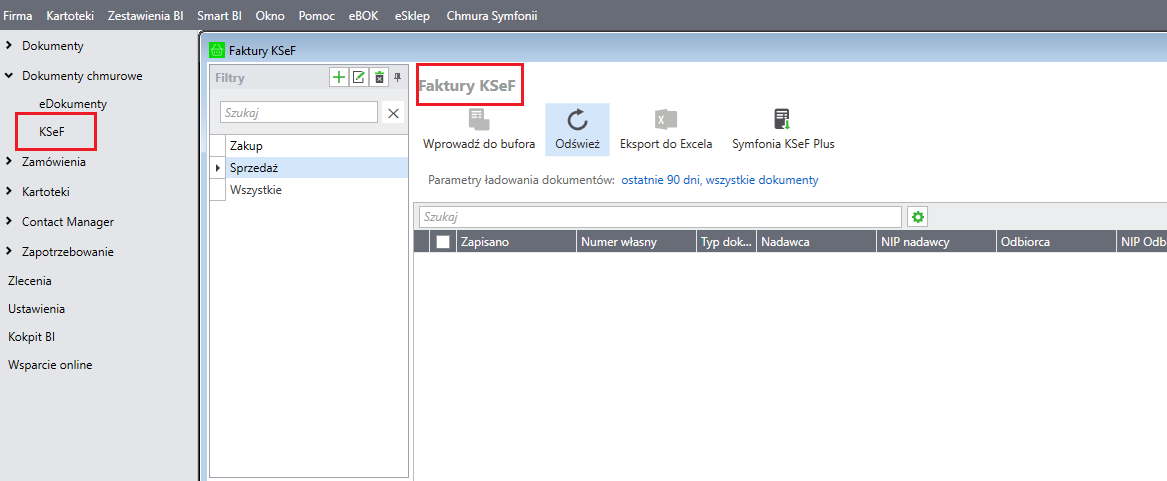Click the edit filter icon
Viewport: 1167px width, 481px height.
coord(359,78)
